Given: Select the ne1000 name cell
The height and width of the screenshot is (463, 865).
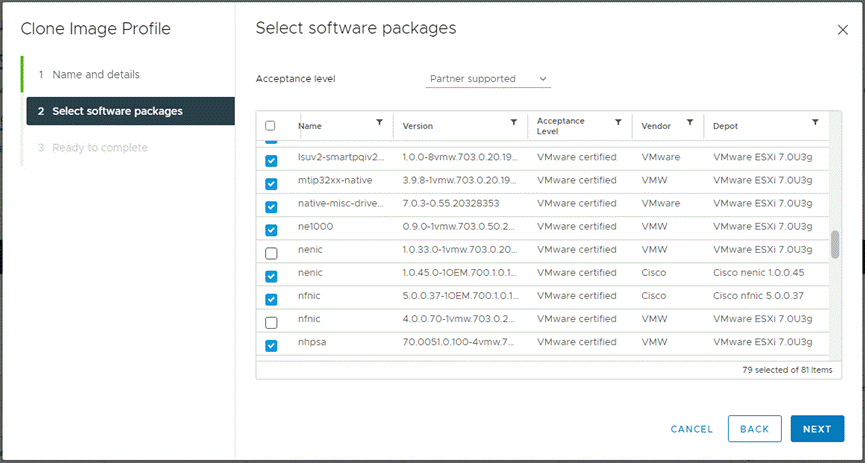Looking at the screenshot, I should click(x=316, y=226).
